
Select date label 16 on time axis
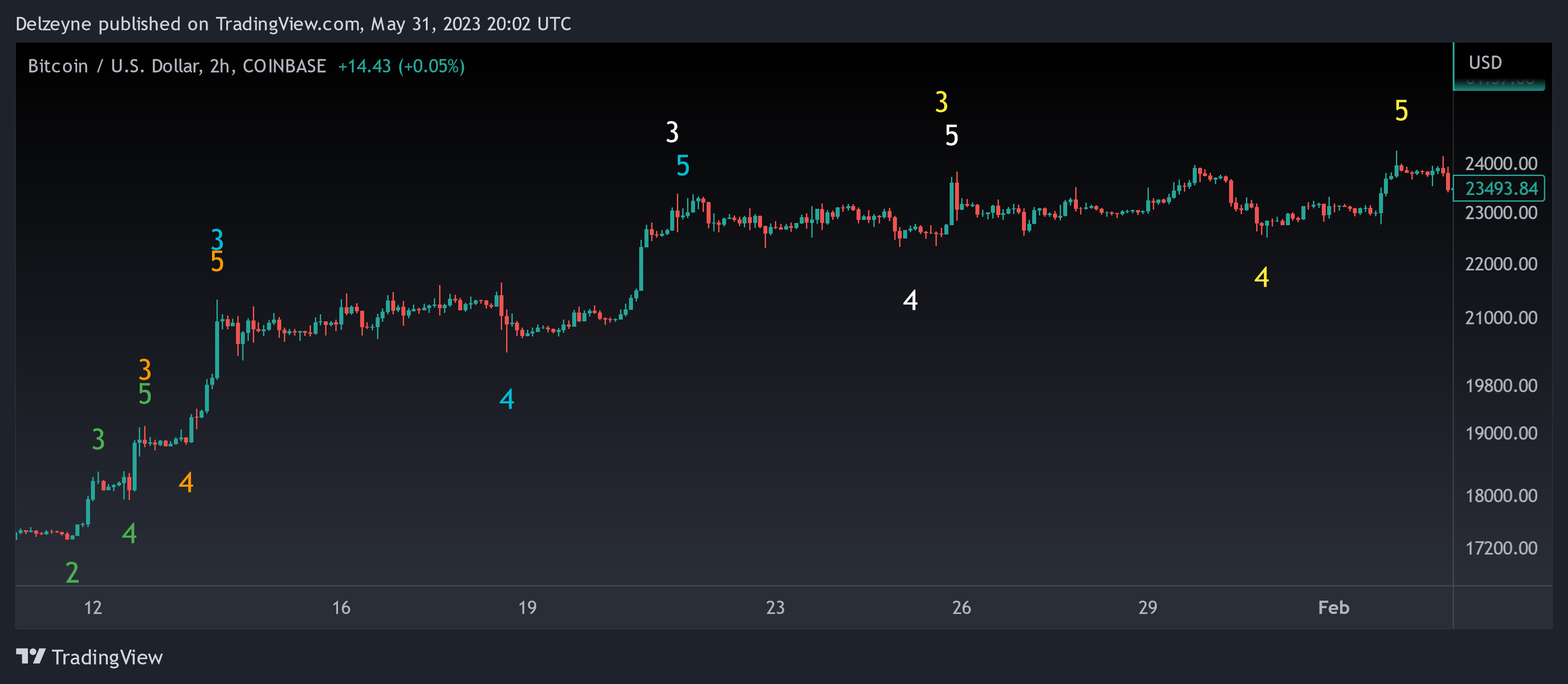pos(341,607)
